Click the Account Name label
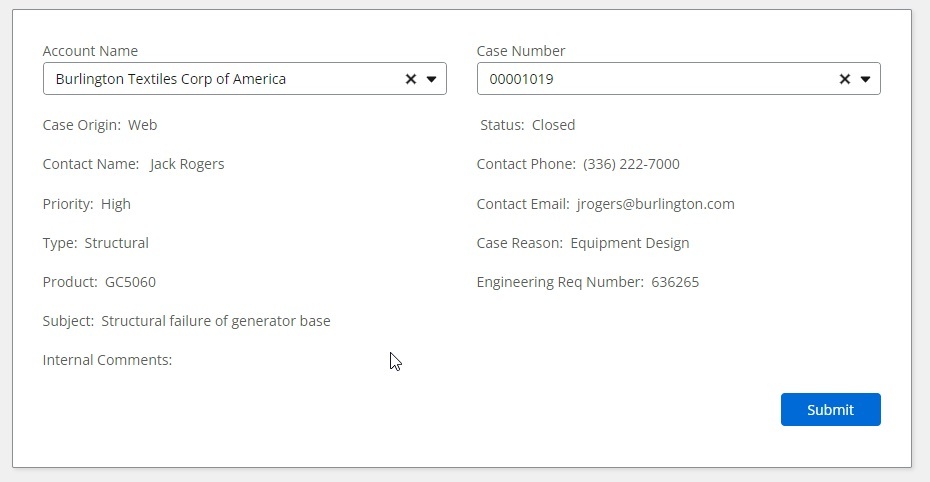Viewport: 930px width, 482px height. [x=90, y=51]
